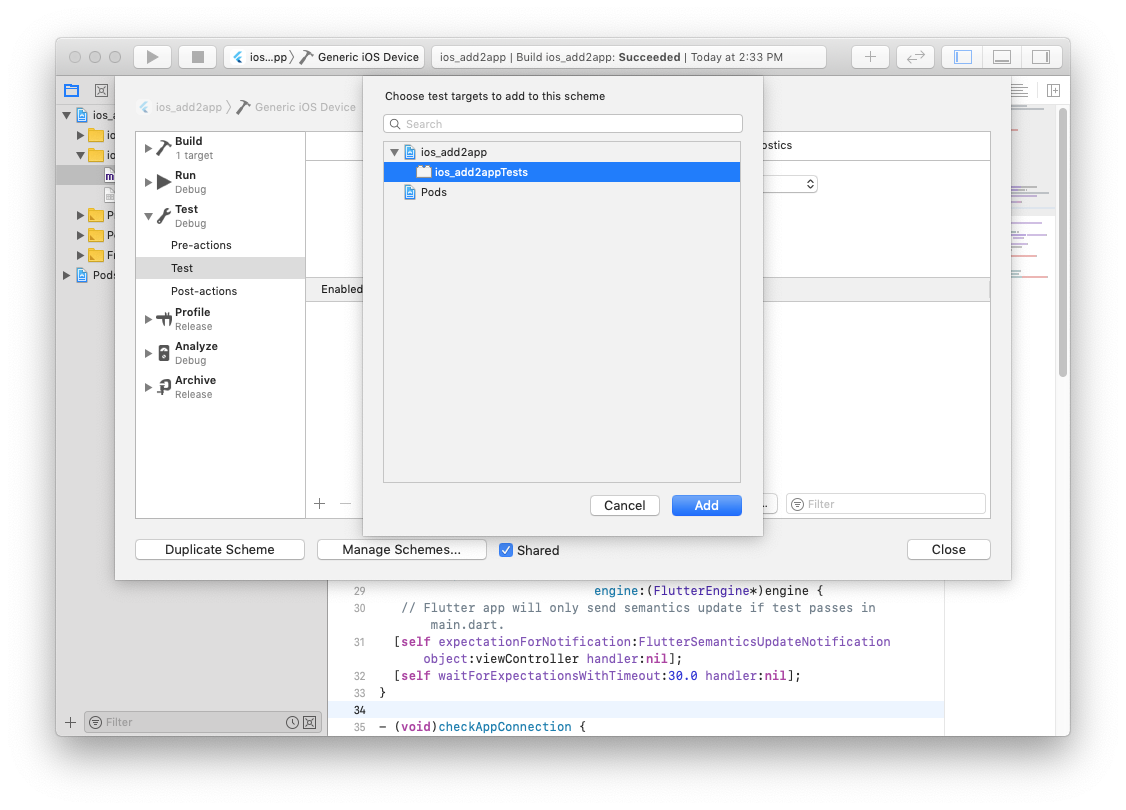Toggle source-control status filter icon
This screenshot has height=810, width=1126.
(x=310, y=722)
